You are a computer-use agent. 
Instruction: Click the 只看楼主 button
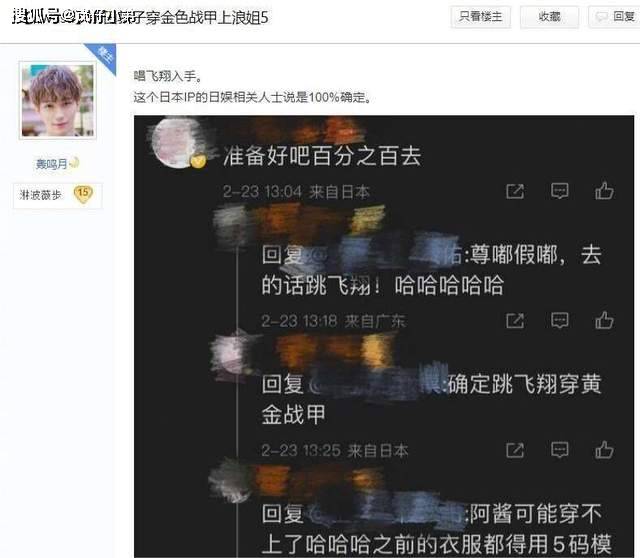tap(480, 17)
